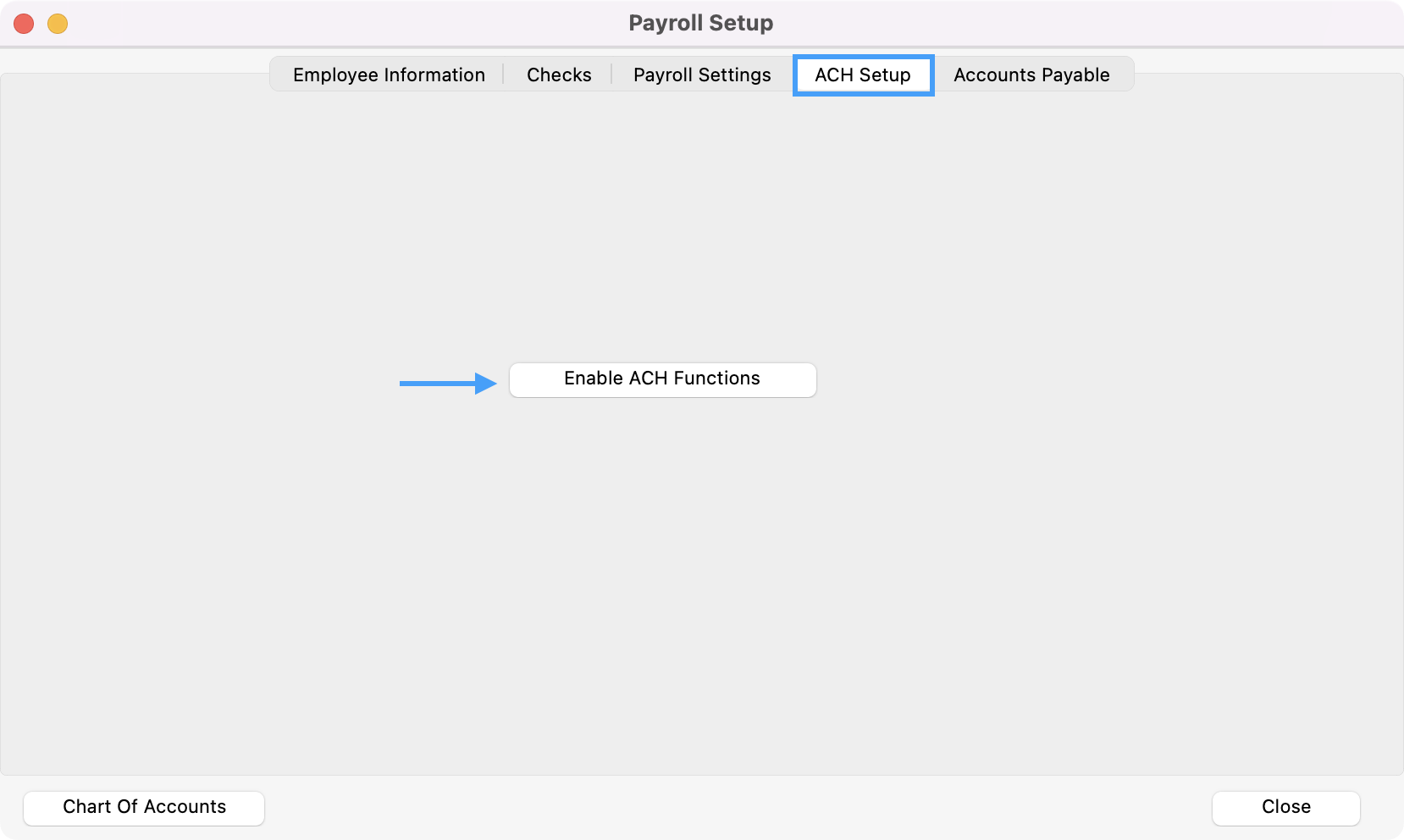Click the blue arrow beside Enable ACH Functions

click(x=448, y=384)
